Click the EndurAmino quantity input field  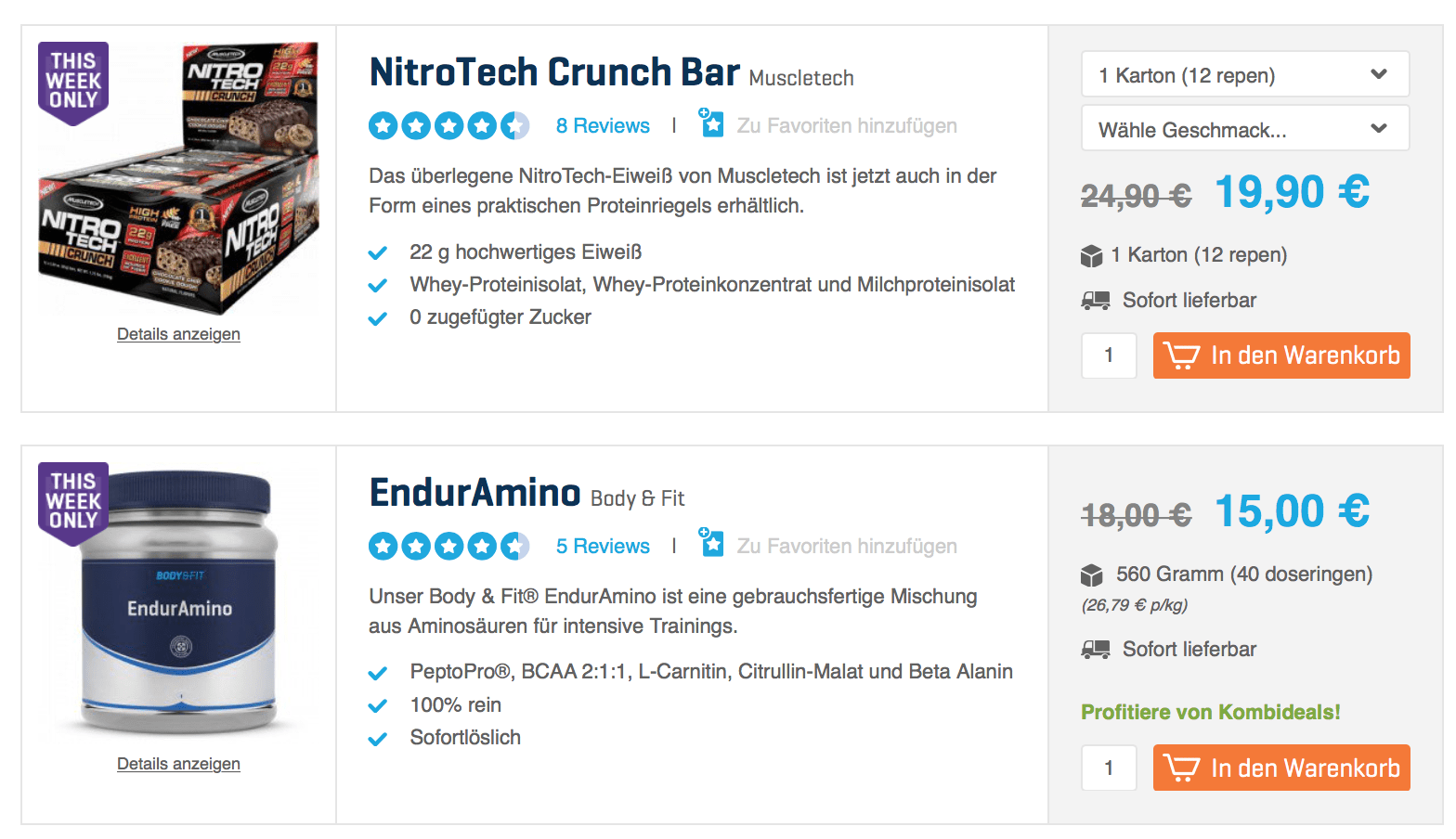(1109, 768)
